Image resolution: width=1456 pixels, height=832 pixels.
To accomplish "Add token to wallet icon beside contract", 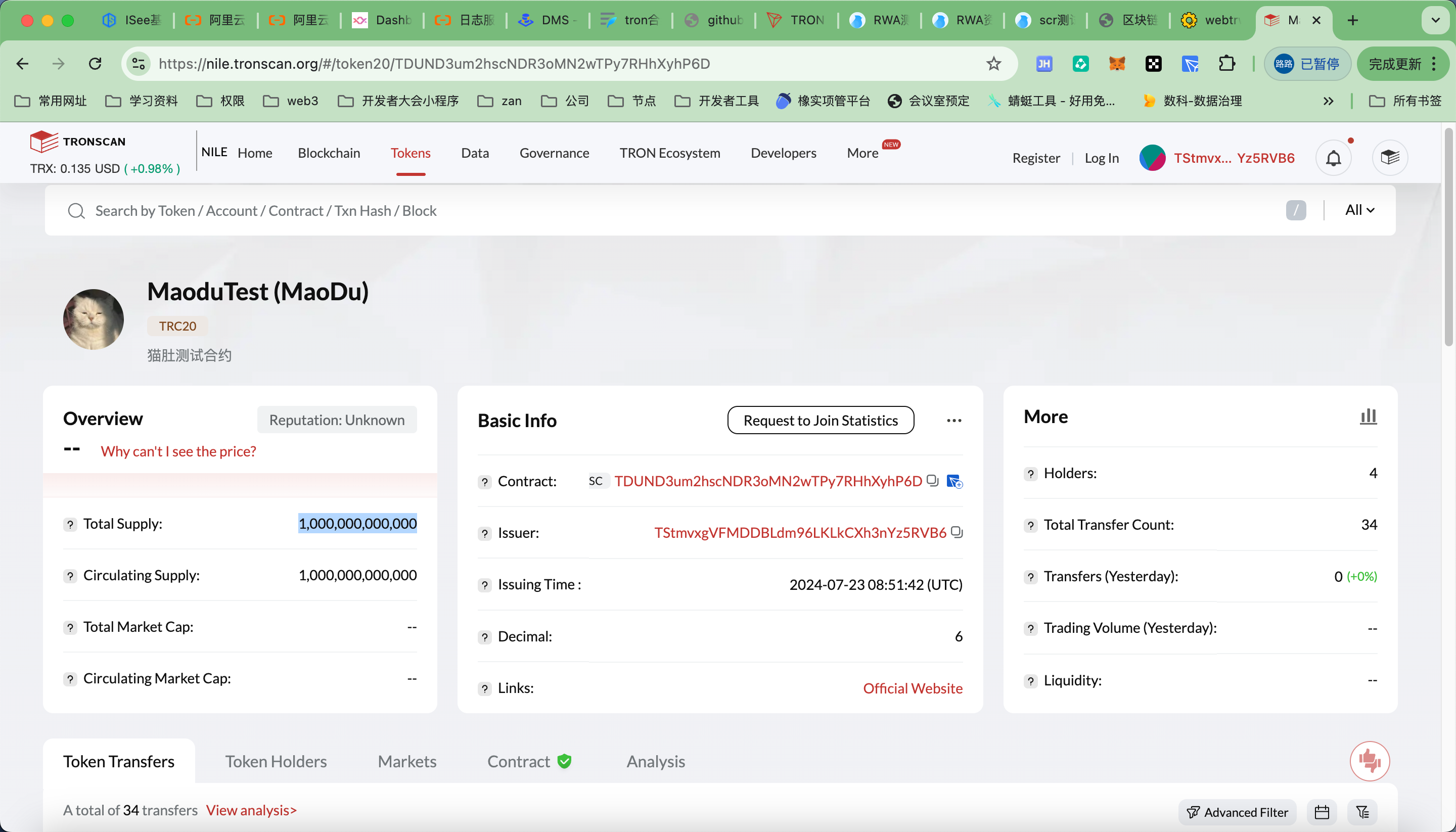I will (954, 481).
